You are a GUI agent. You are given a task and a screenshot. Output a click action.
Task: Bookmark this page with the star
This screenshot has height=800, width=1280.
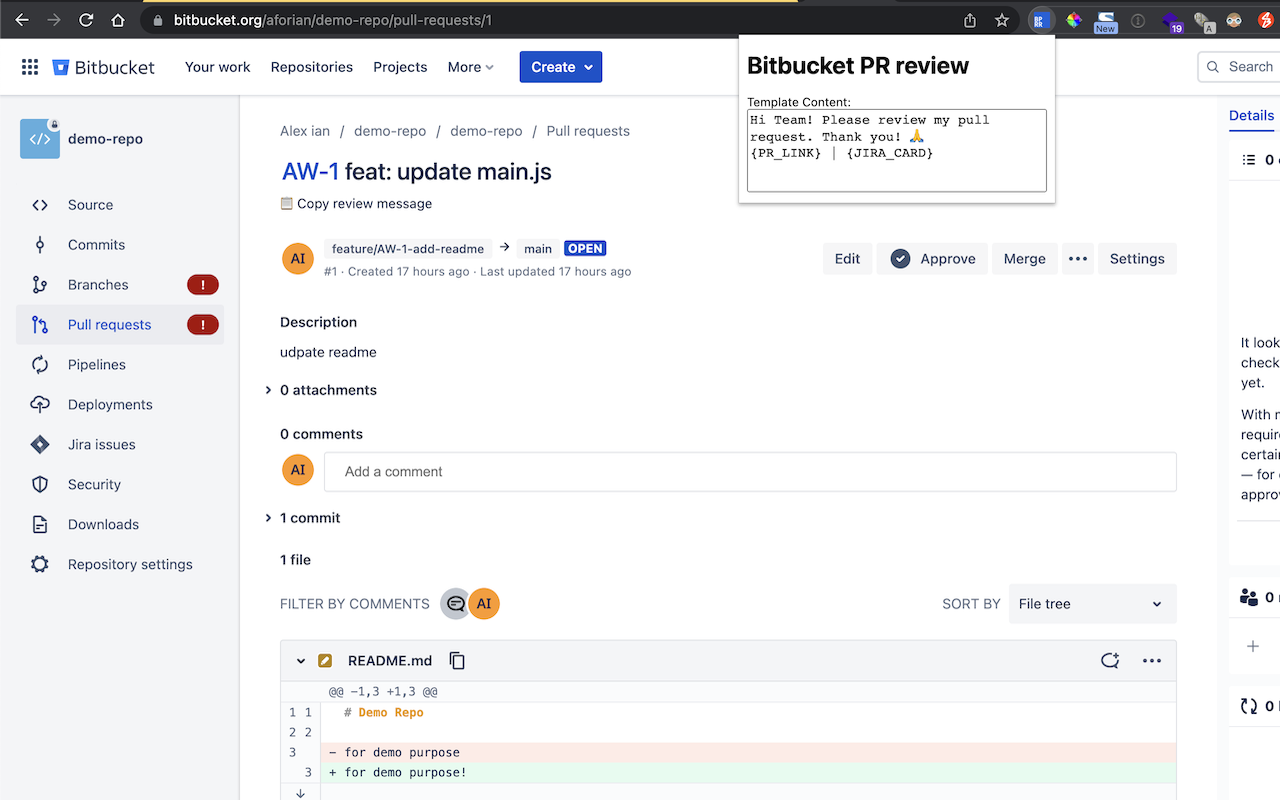click(x=1002, y=20)
